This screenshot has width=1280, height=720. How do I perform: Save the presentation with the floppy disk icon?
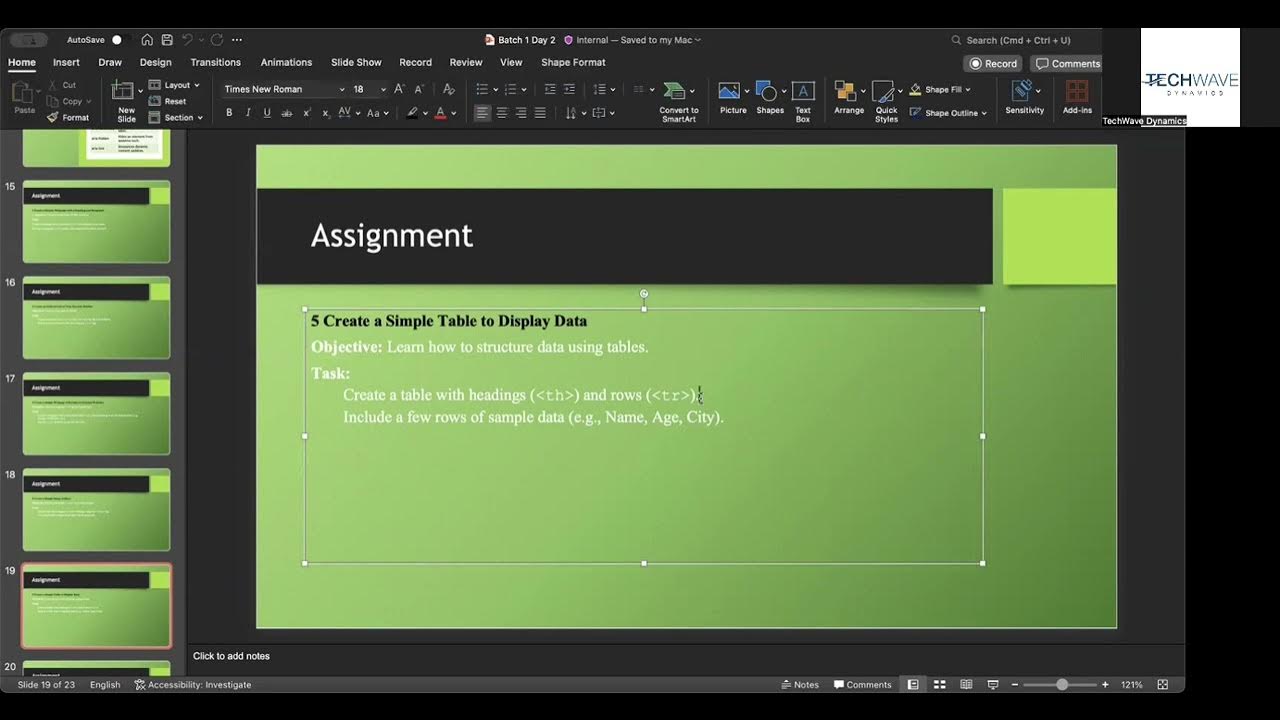click(167, 40)
